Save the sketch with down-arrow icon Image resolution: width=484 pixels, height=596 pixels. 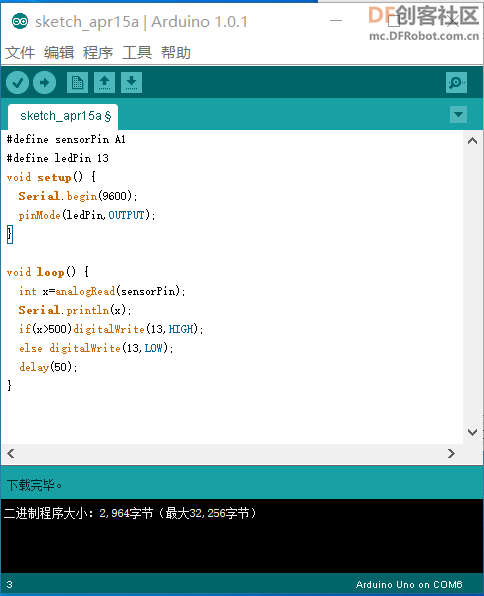pyautogui.click(x=132, y=82)
